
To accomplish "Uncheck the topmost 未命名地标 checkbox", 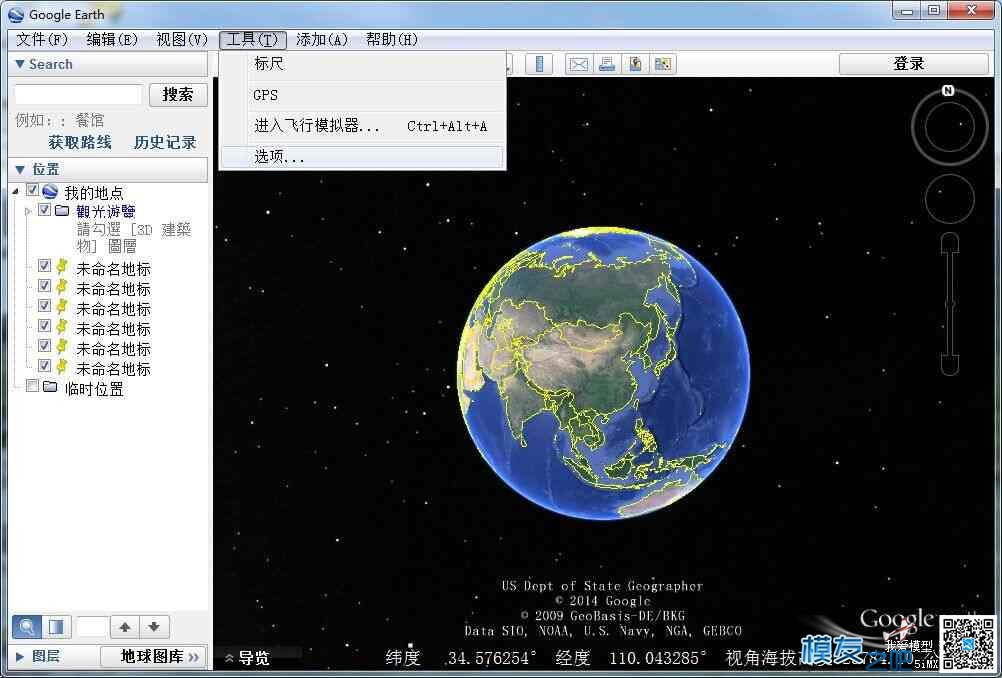I will (x=44, y=266).
